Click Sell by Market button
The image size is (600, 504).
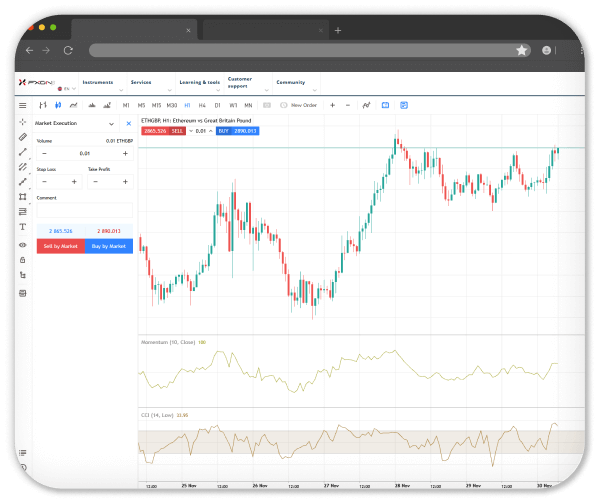pos(60,245)
